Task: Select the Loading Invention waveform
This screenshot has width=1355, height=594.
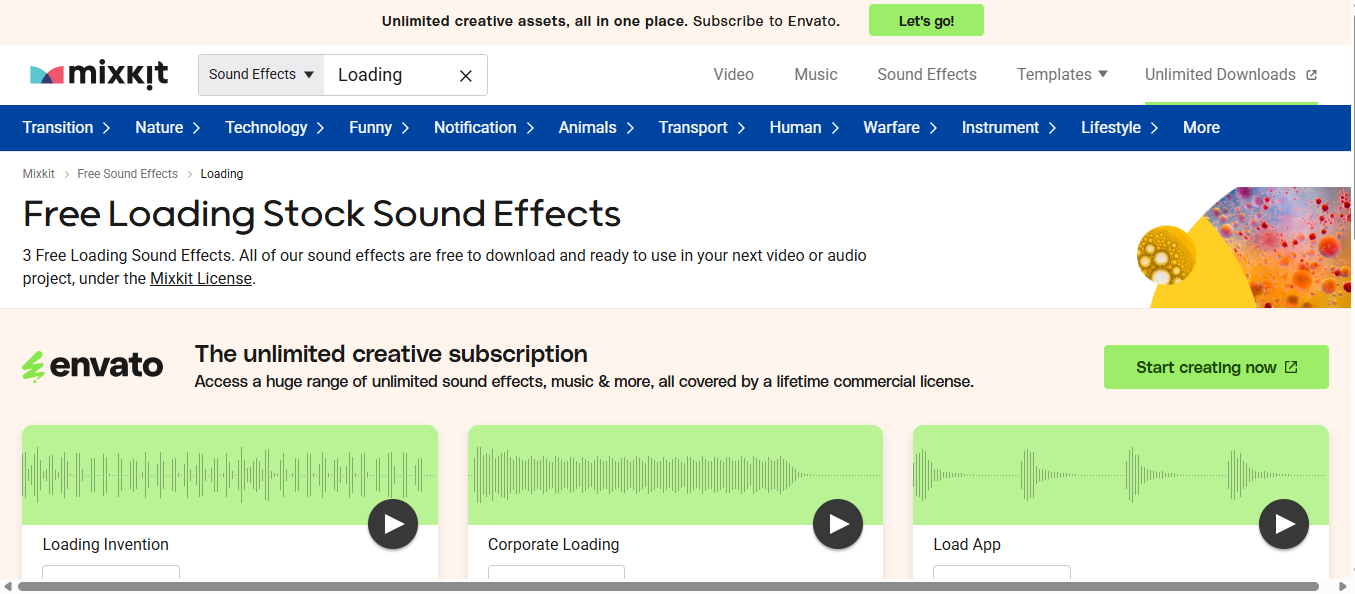Action: point(229,473)
